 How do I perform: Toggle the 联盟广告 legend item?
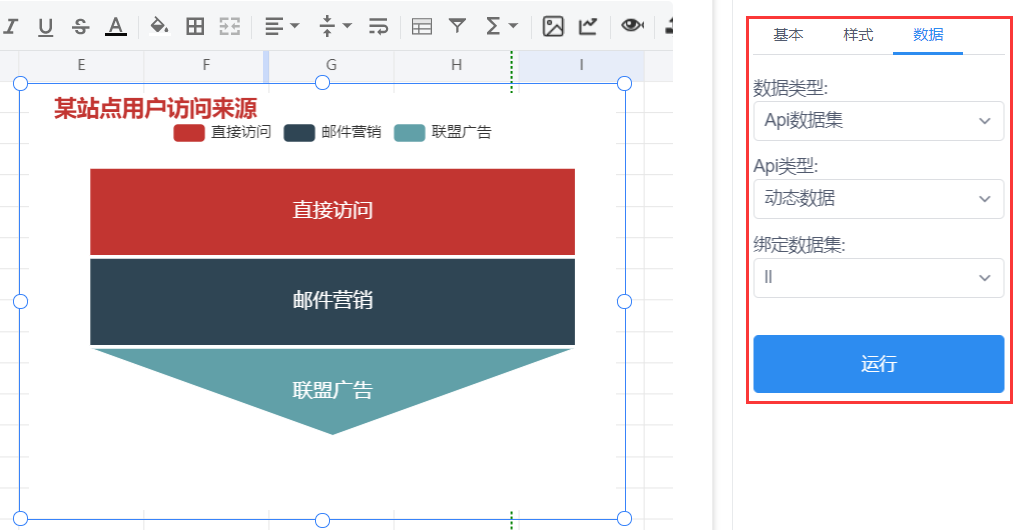pos(443,132)
